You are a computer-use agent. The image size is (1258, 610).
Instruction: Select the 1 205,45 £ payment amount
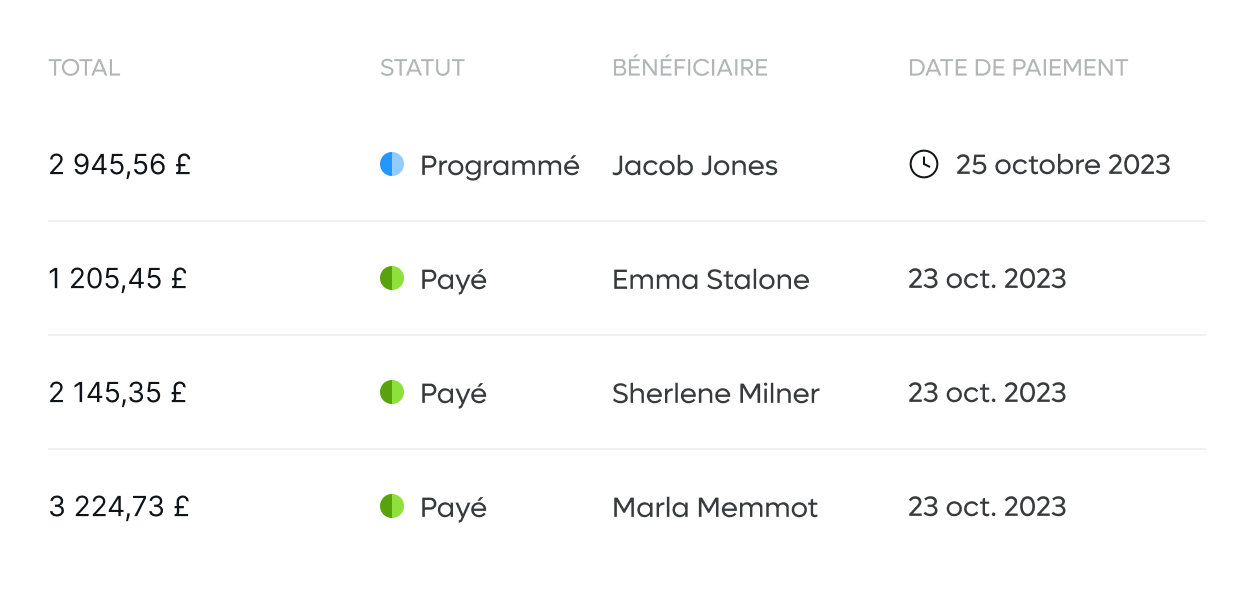(118, 279)
